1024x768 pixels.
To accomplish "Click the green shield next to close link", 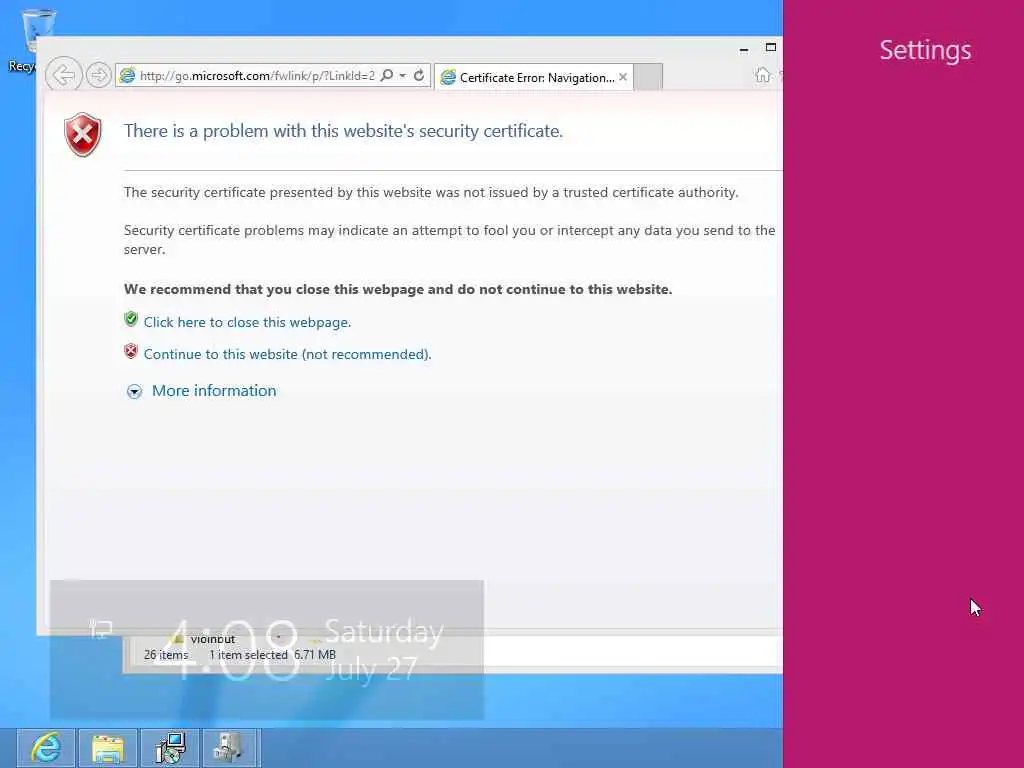I will [131, 319].
